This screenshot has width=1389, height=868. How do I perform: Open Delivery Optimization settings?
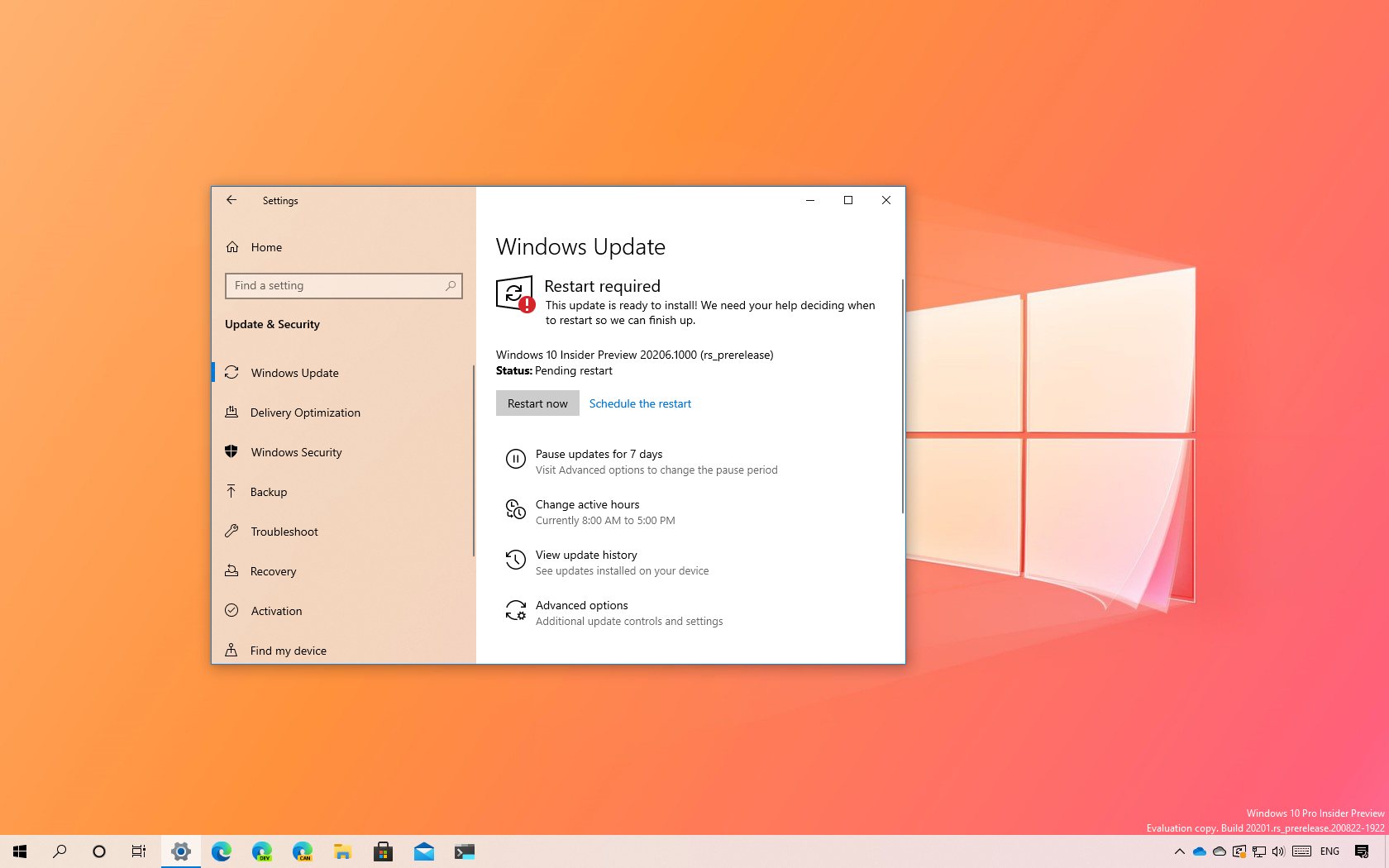305,413
